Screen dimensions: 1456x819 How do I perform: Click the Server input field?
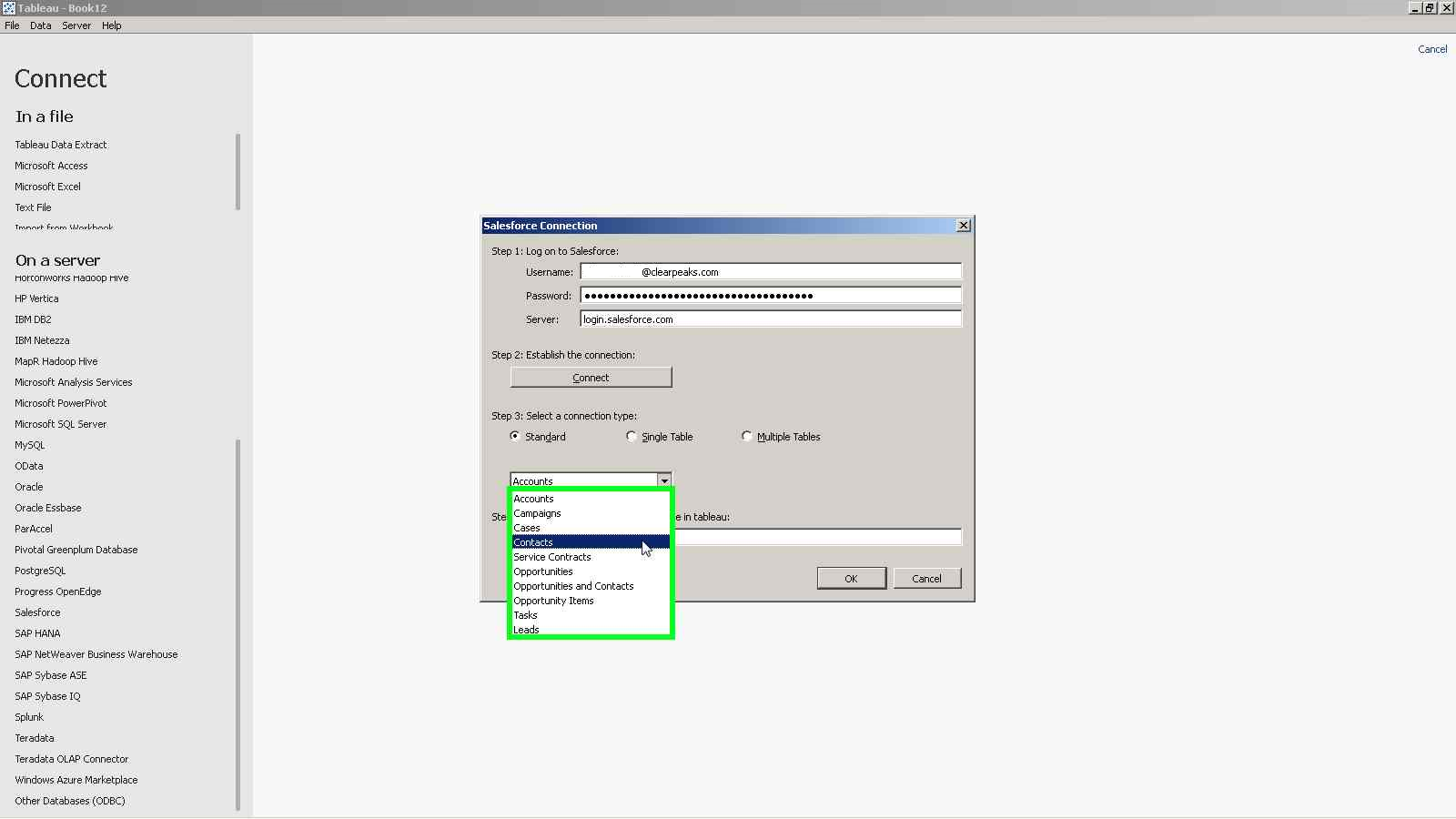pos(771,319)
